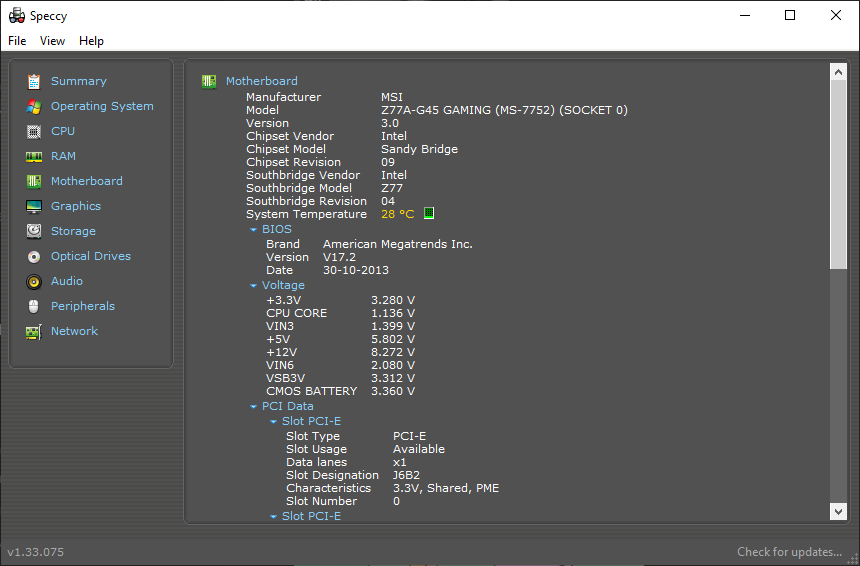Collapse the BIOS section arrow
Image resolution: width=860 pixels, height=566 pixels.
click(253, 230)
